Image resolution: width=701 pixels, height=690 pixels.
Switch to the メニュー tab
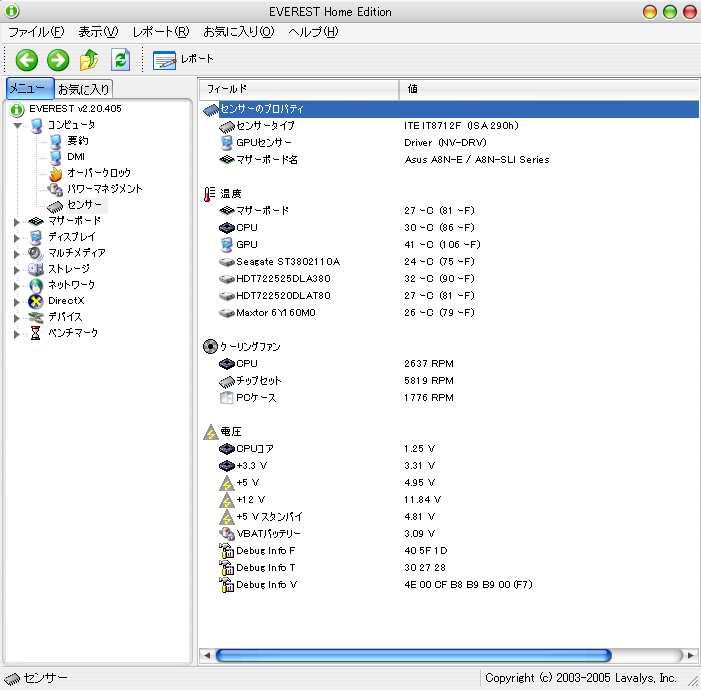click(x=30, y=88)
